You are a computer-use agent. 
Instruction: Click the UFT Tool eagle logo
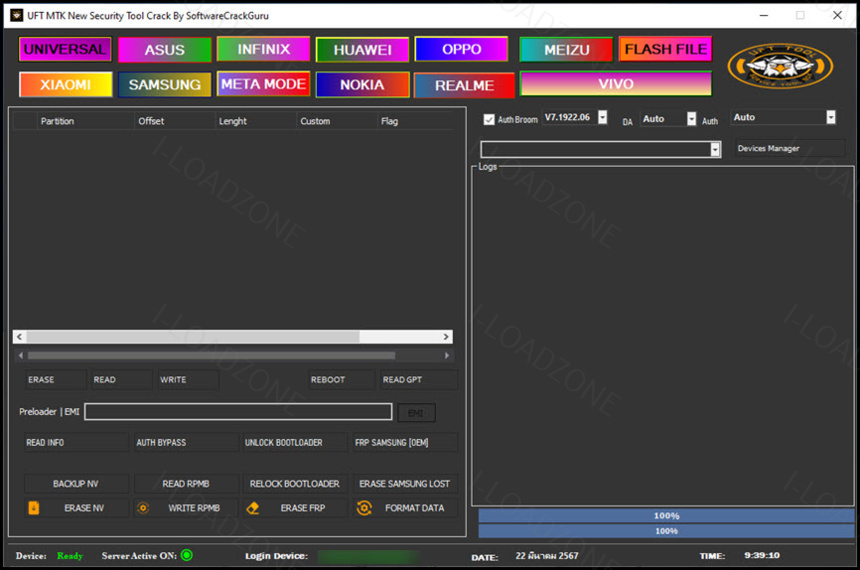780,66
